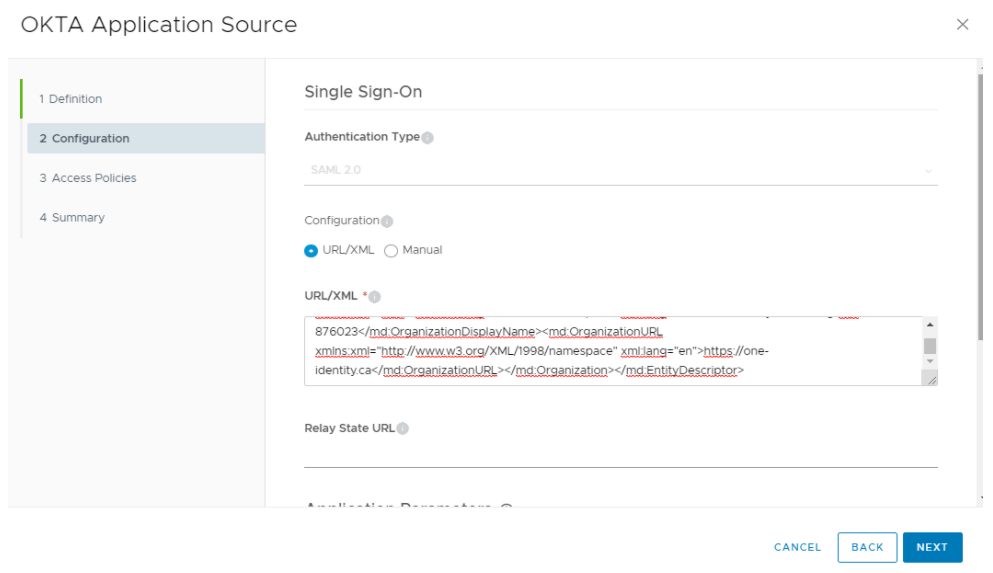Go to the 1 Definition step

(x=71, y=99)
